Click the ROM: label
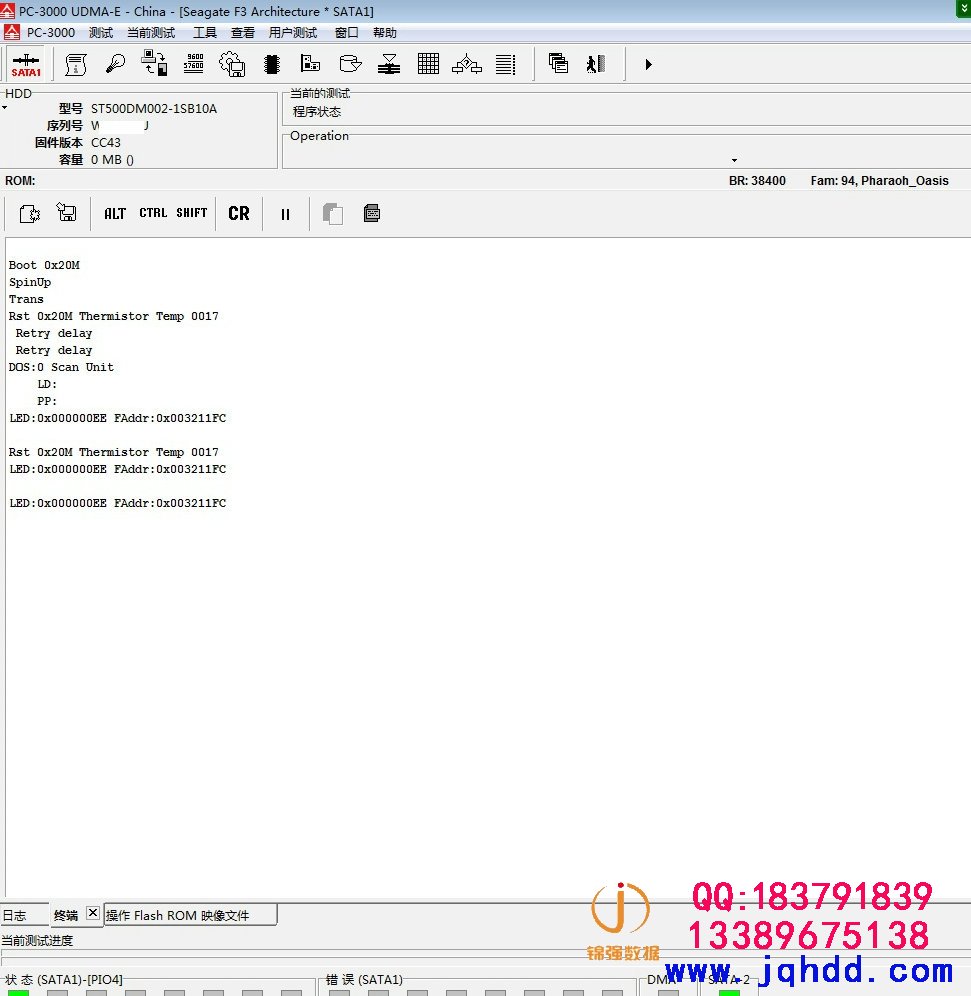971x996 pixels. point(20,180)
